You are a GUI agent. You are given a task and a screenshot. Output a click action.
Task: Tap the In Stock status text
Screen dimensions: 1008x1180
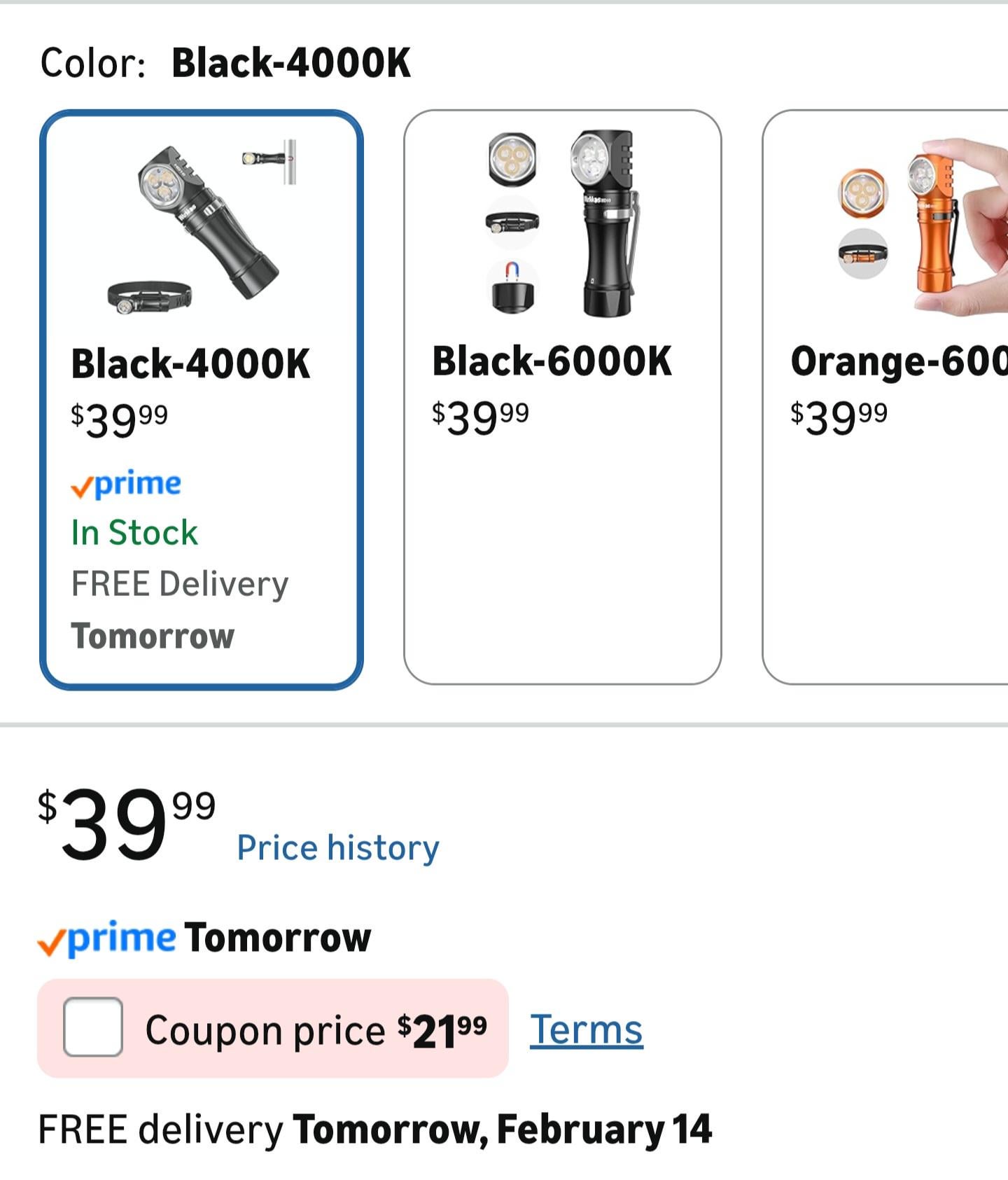pyautogui.click(x=134, y=533)
